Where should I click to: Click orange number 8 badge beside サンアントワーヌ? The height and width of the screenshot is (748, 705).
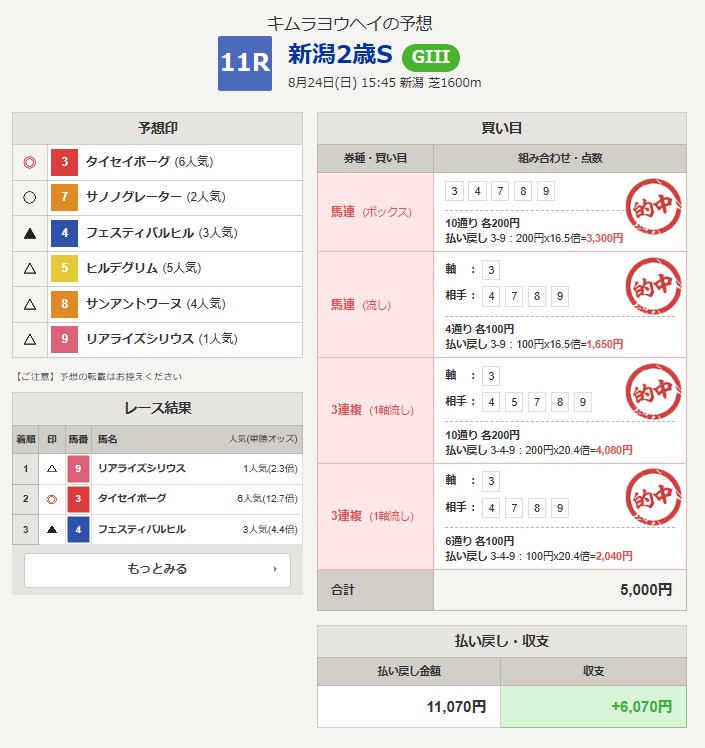coord(64,304)
